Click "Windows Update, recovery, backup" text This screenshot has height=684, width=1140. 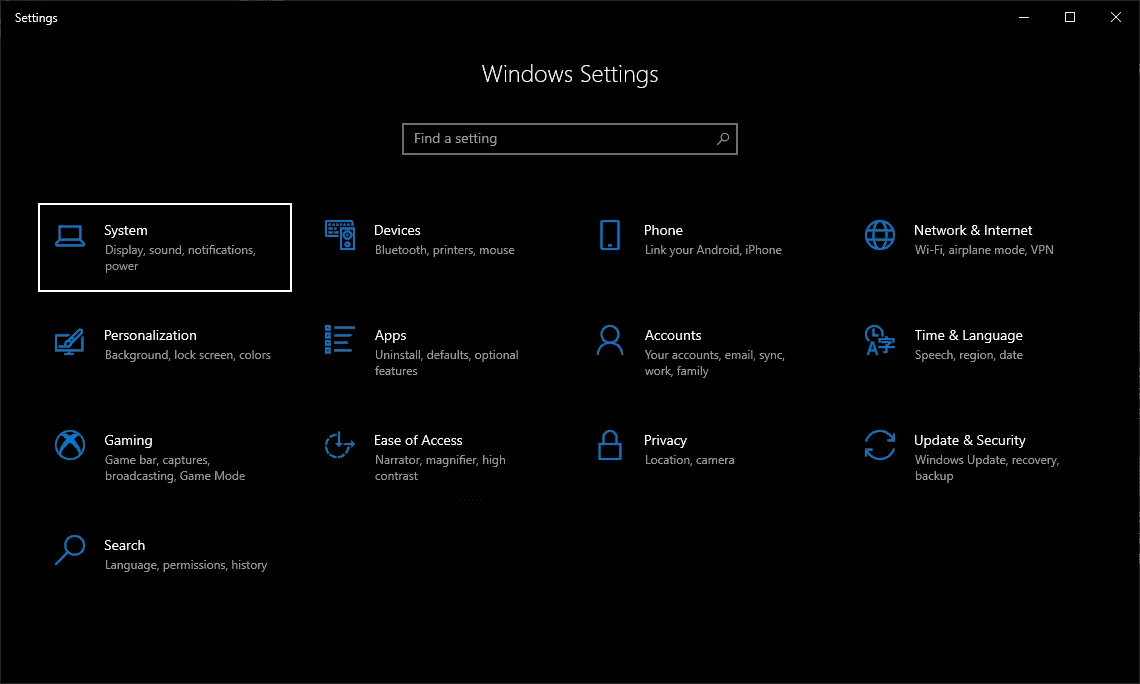pyautogui.click(x=987, y=468)
